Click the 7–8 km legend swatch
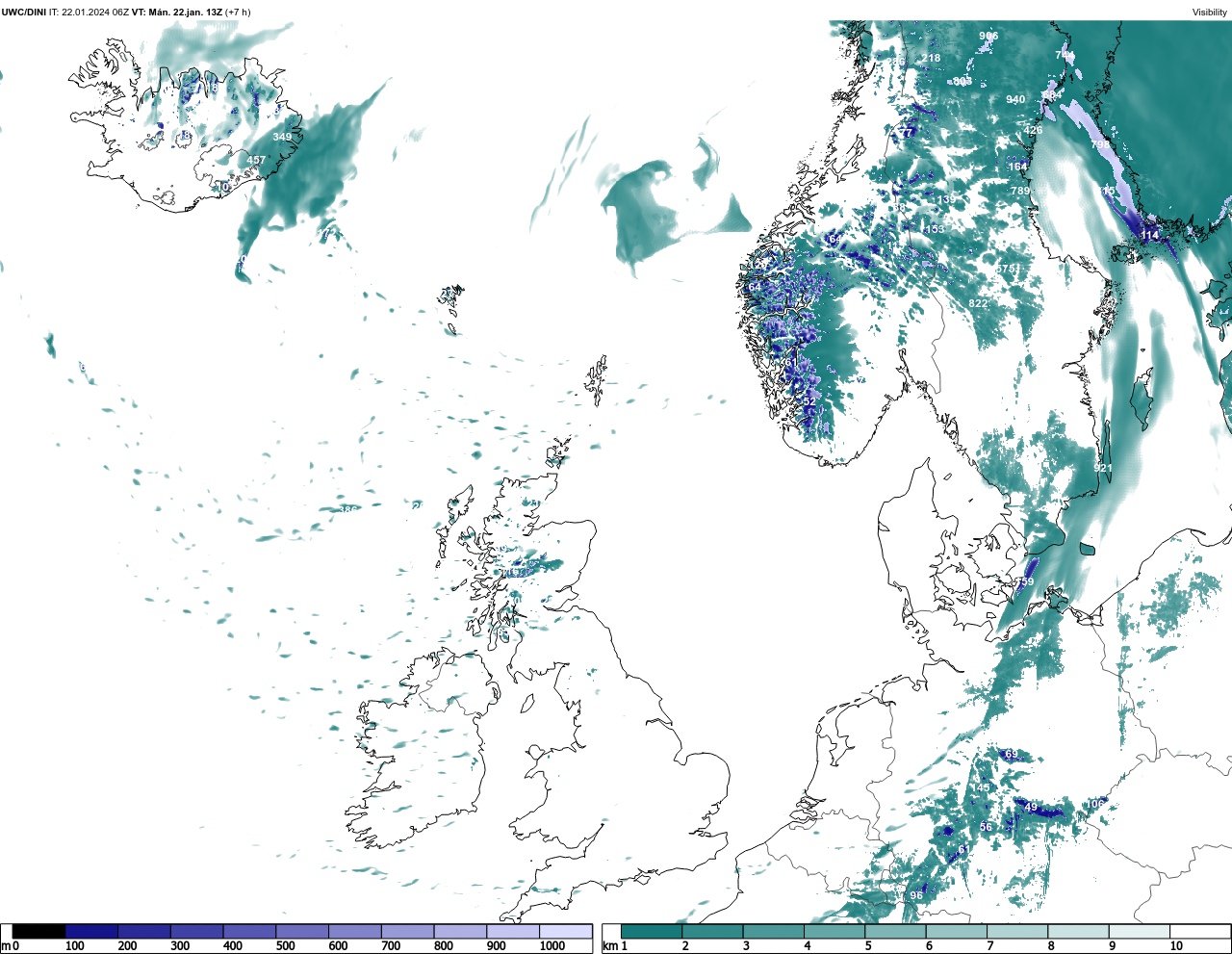Viewport: 1232px width, 954px height. tap(1017, 931)
